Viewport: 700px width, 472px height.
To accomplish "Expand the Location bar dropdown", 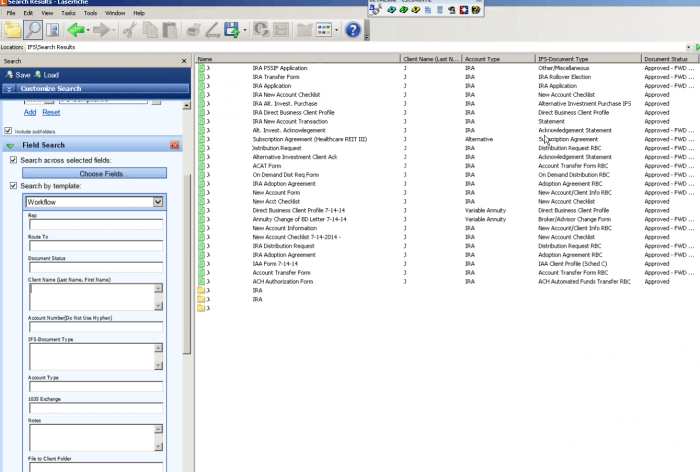I will 688,47.
